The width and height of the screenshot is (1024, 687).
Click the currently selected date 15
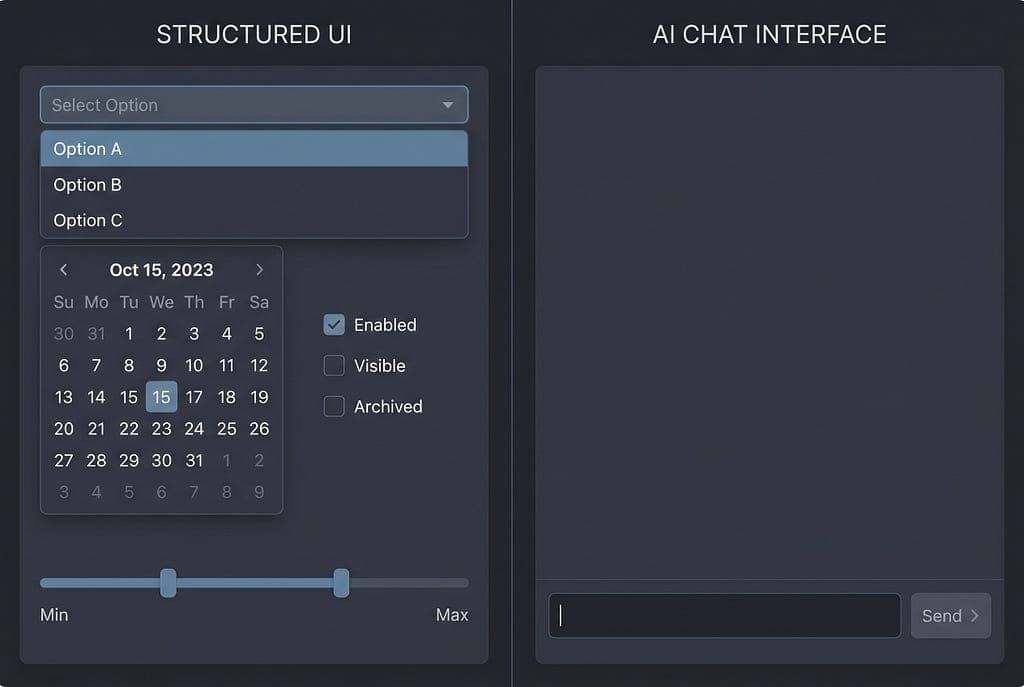click(x=161, y=397)
